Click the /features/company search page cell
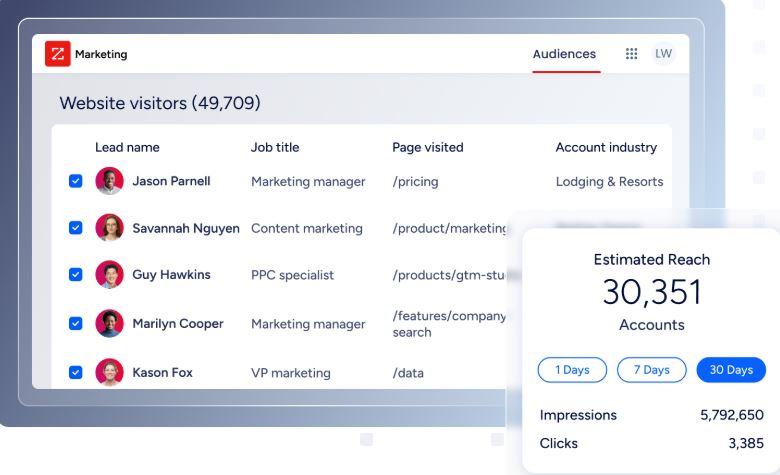This screenshot has height=475, width=780. (x=449, y=324)
